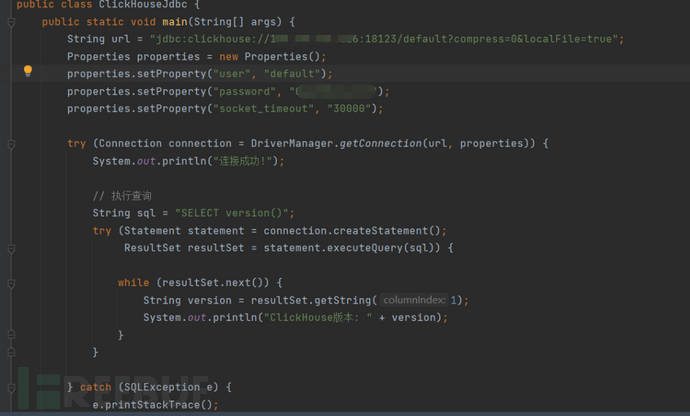Image resolution: width=690 pixels, height=416 pixels.
Task: Collapse the while loop fold marker
Action: point(11,283)
